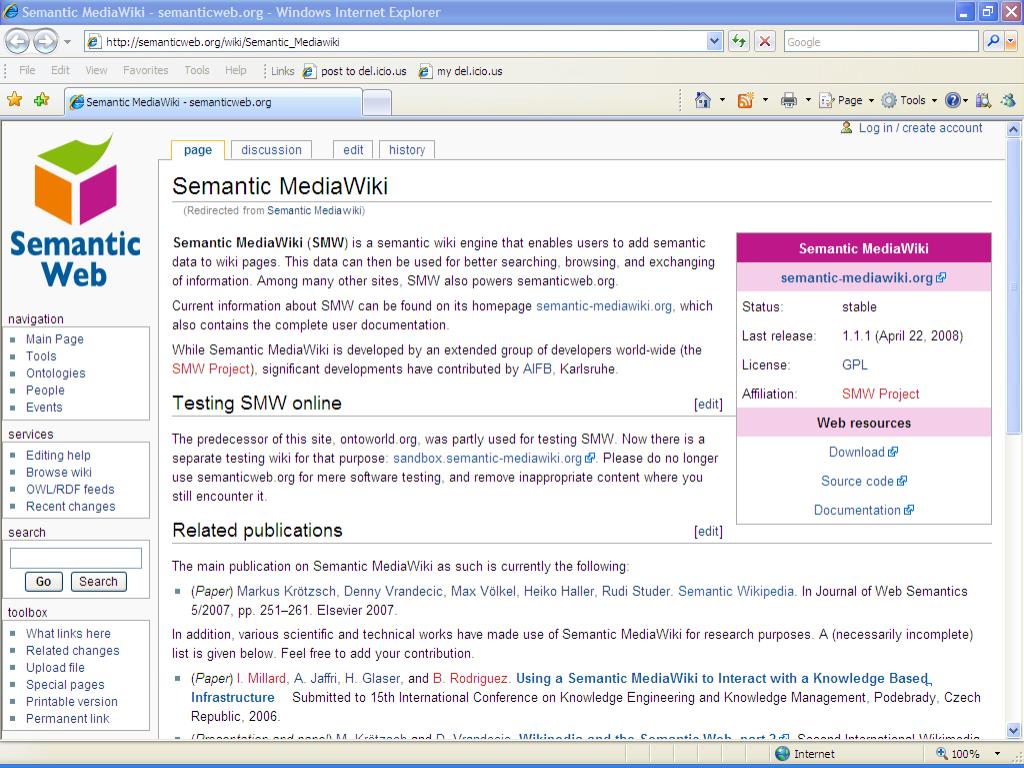Click the red Stop loading icon

(x=765, y=42)
